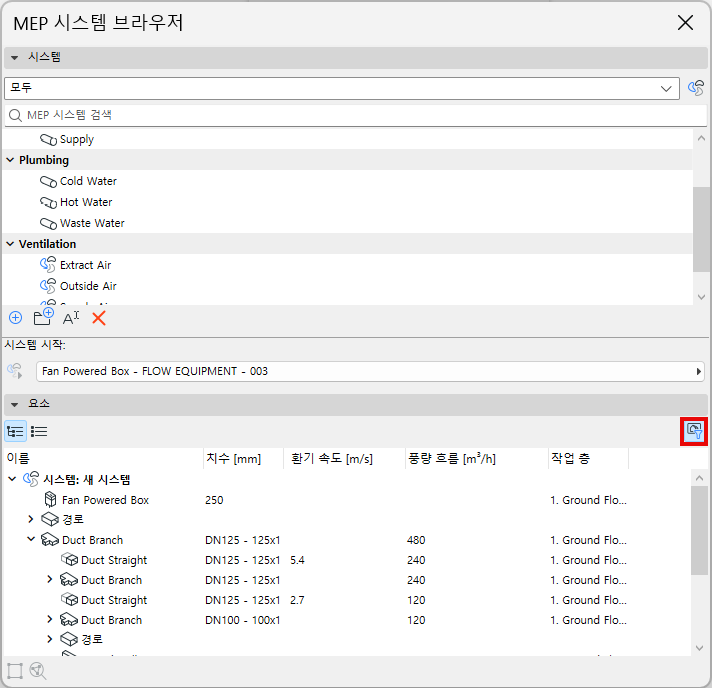Click the elements list scroll down arrow
This screenshot has height=688, width=712.
pos(699,648)
